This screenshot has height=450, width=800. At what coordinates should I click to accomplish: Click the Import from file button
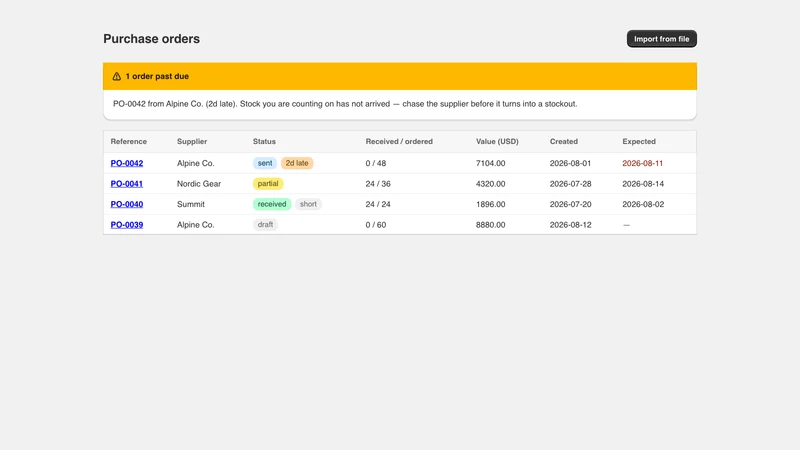[661, 39]
